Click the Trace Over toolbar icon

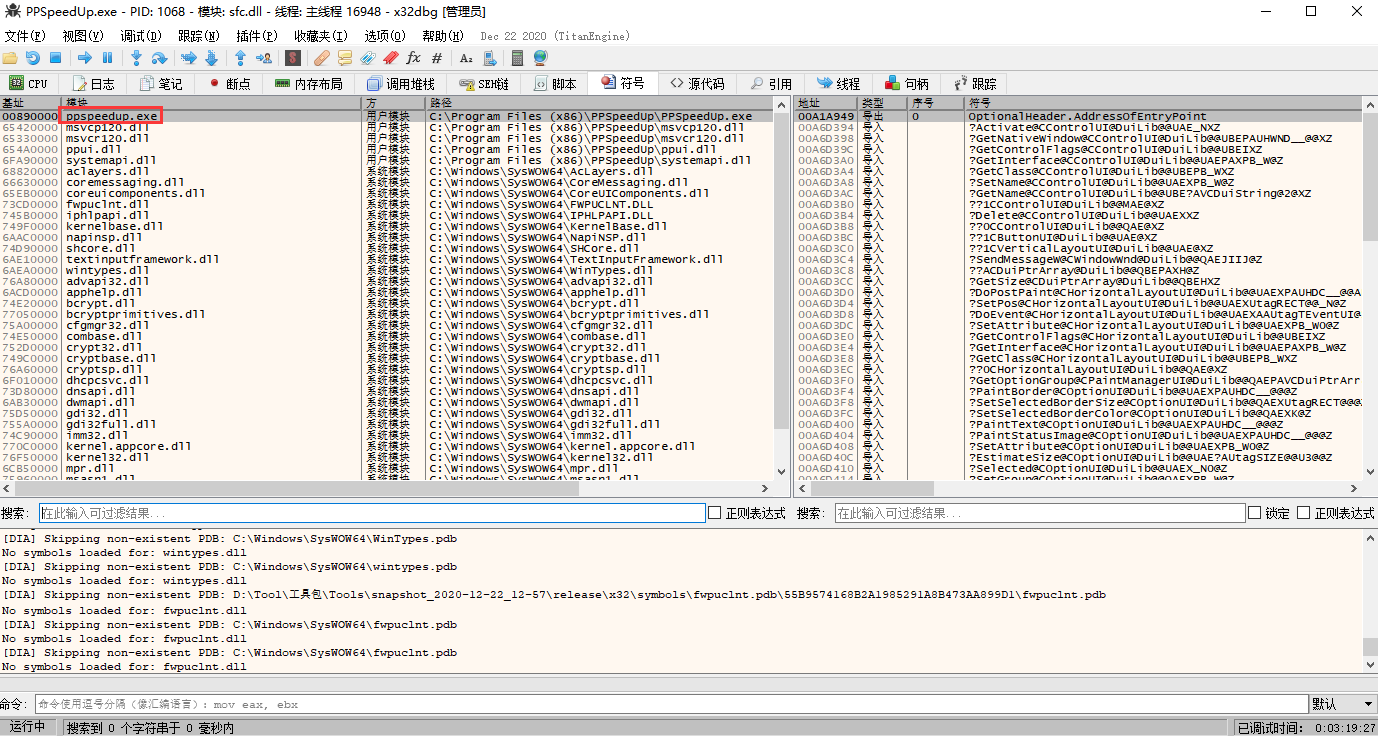[x=211, y=58]
